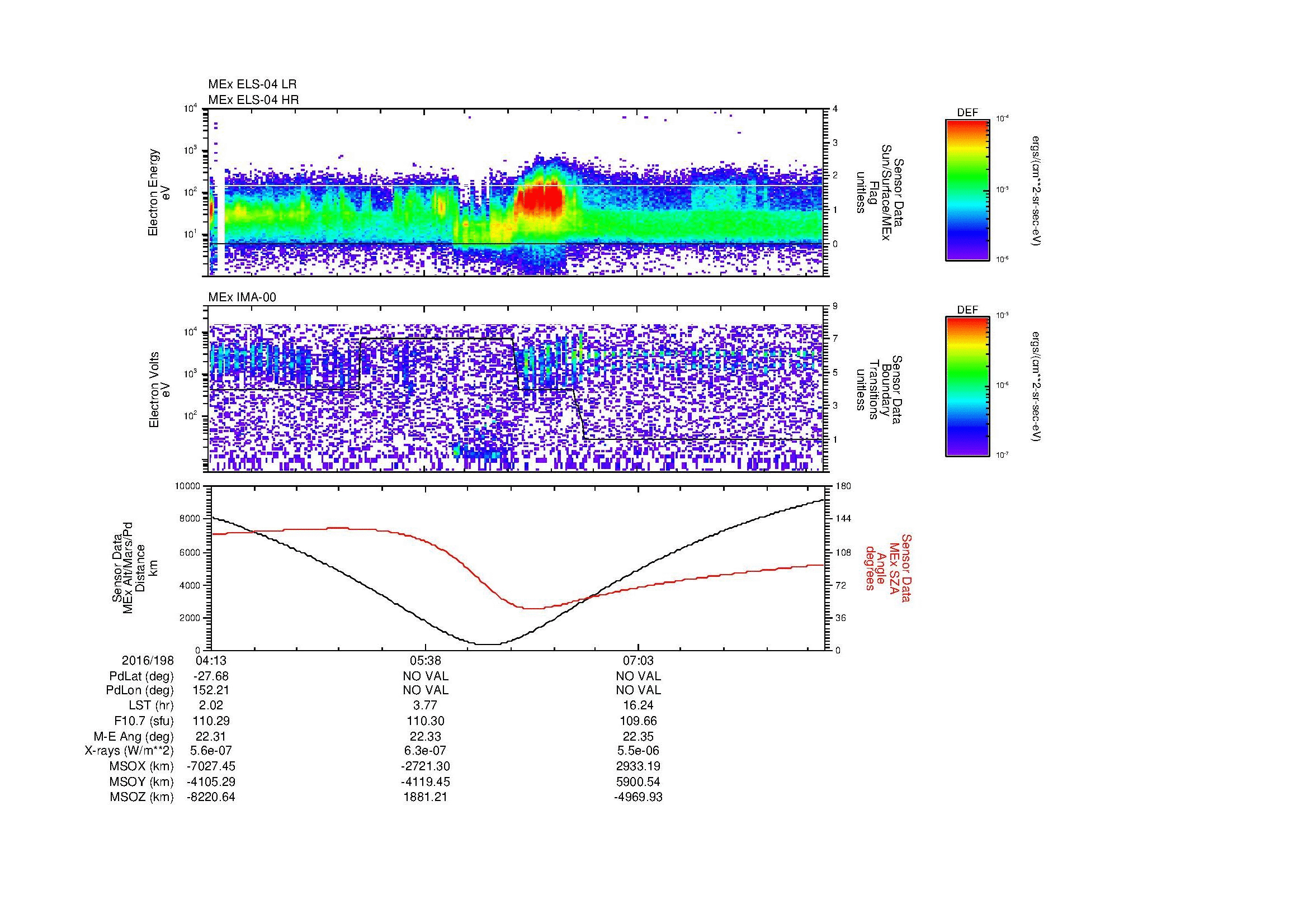The width and height of the screenshot is (1308, 924).
Task: Click the 'MEx Alt/Mars/Pd Distance km' axis label
Action: [x=134, y=567]
